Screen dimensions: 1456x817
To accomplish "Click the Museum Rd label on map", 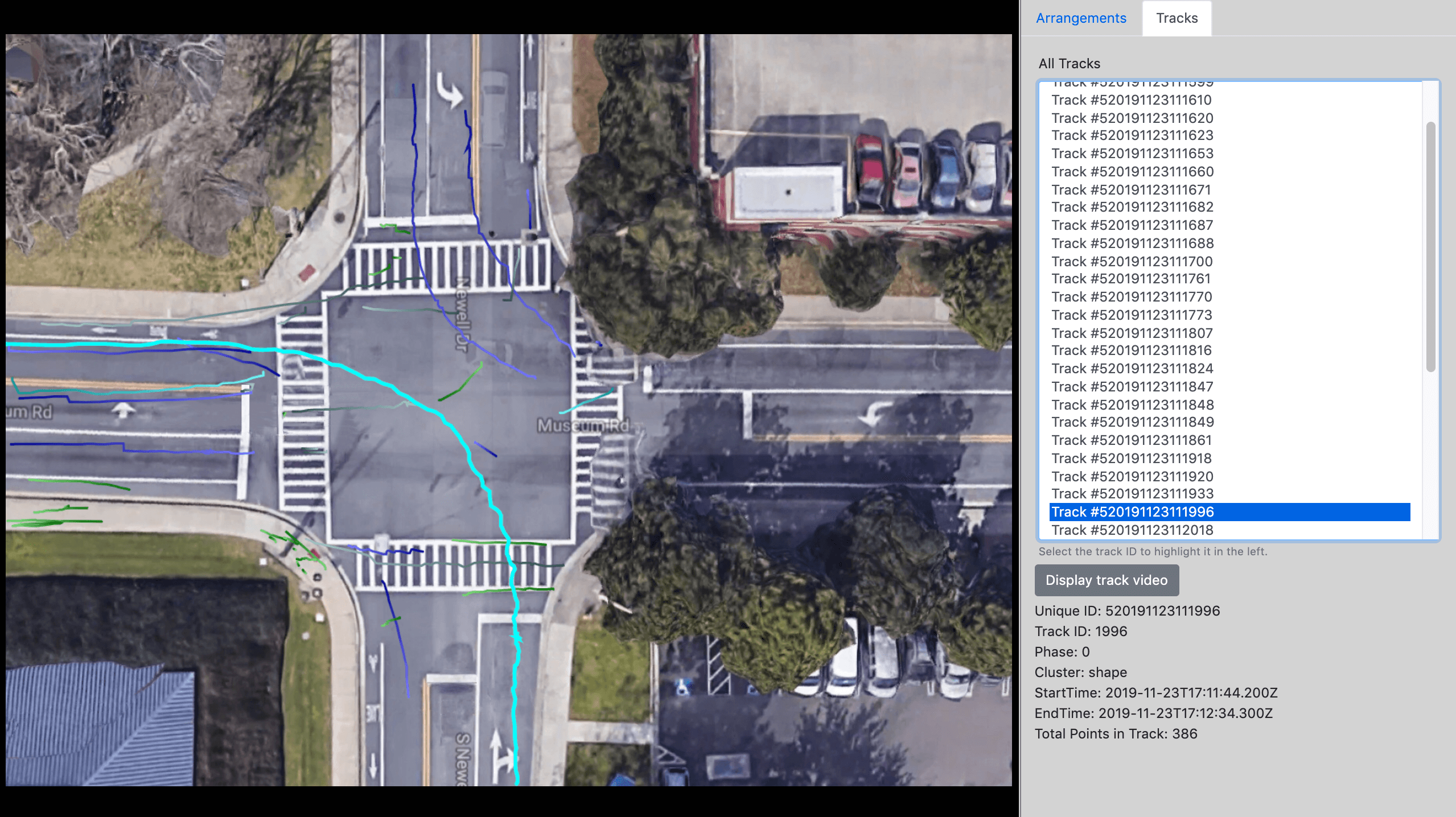I will tap(583, 426).
